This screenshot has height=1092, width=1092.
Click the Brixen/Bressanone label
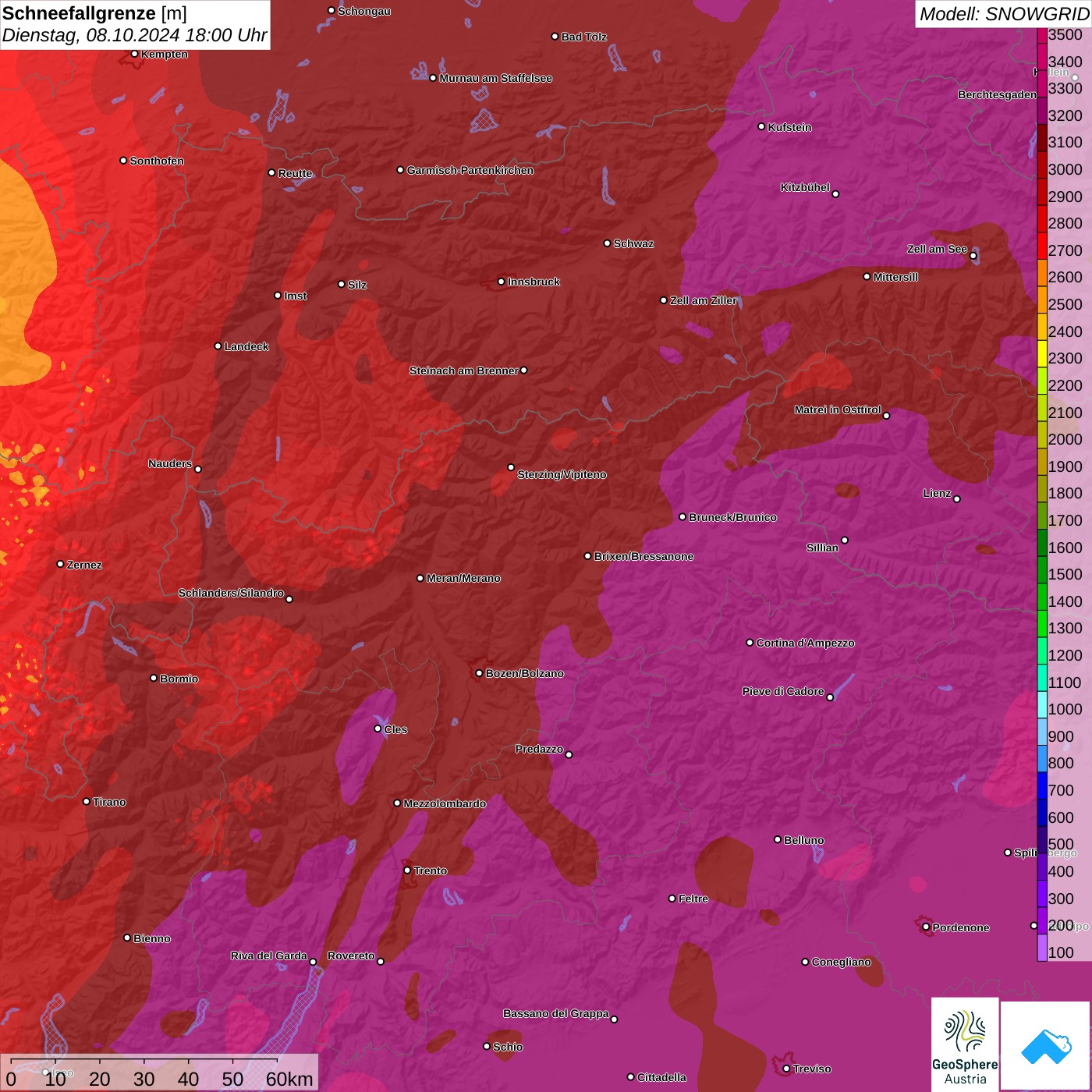click(643, 556)
